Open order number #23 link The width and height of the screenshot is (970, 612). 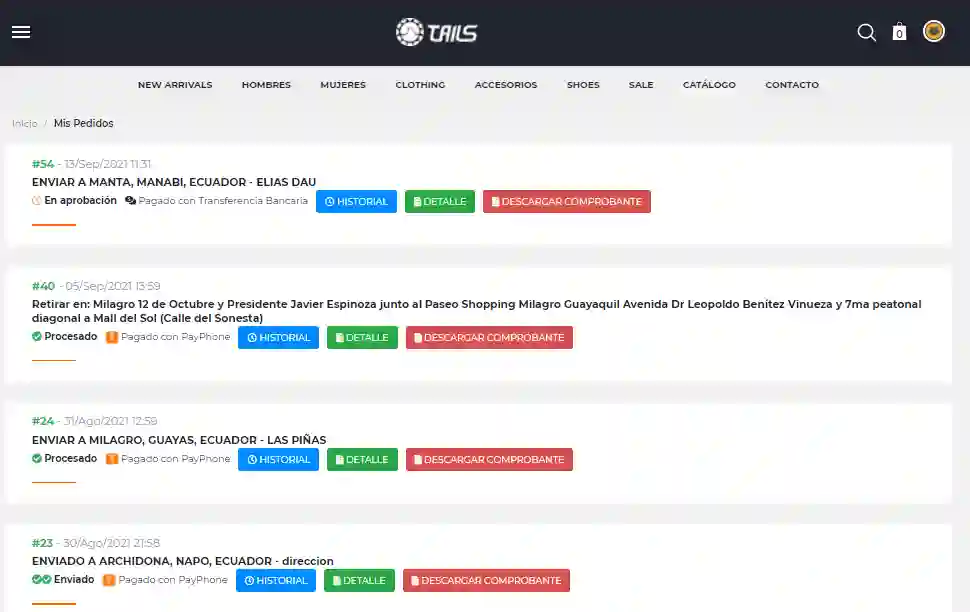click(42, 543)
